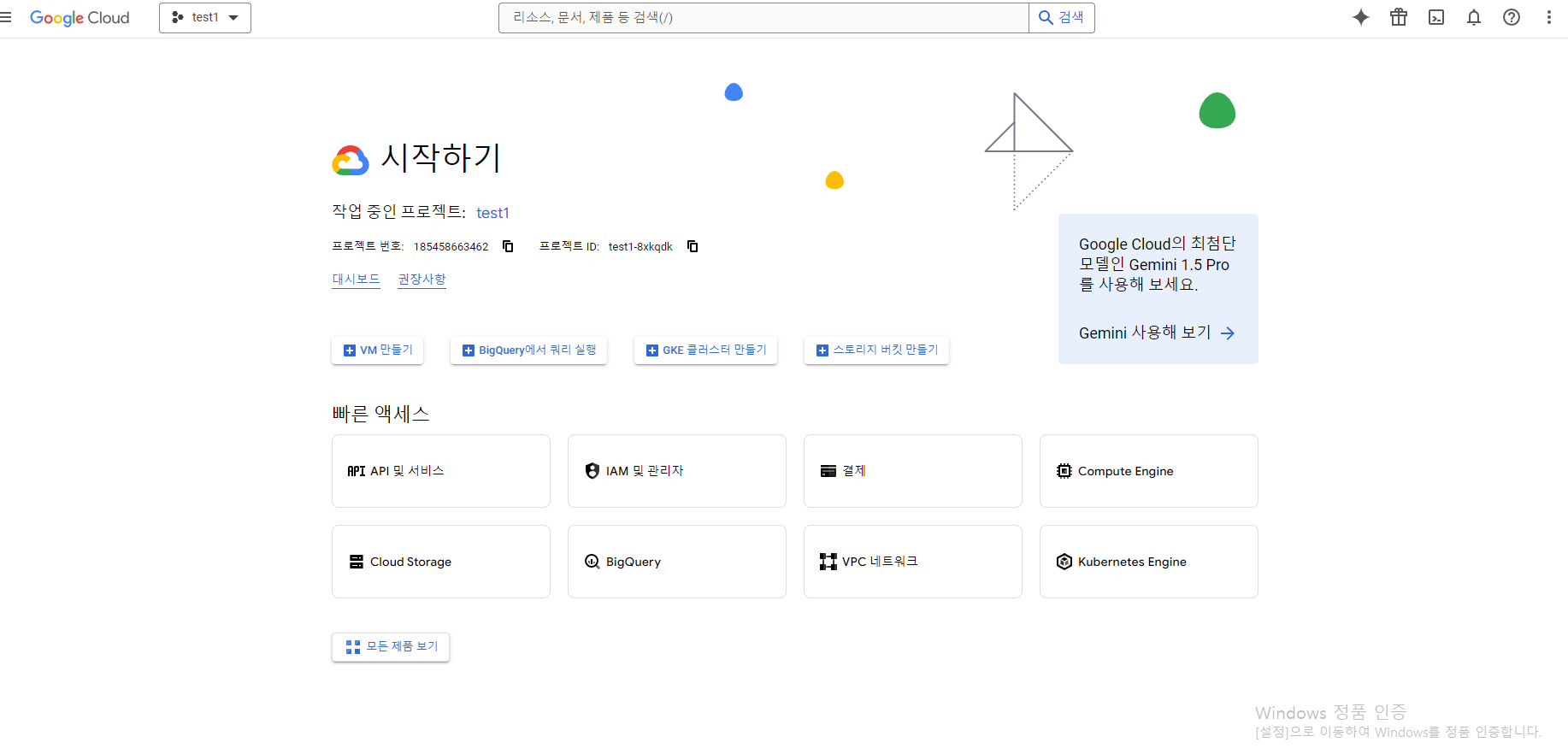Open the Kubernetes Engine card
Screen dimensions: 1568x748
[1149, 562]
